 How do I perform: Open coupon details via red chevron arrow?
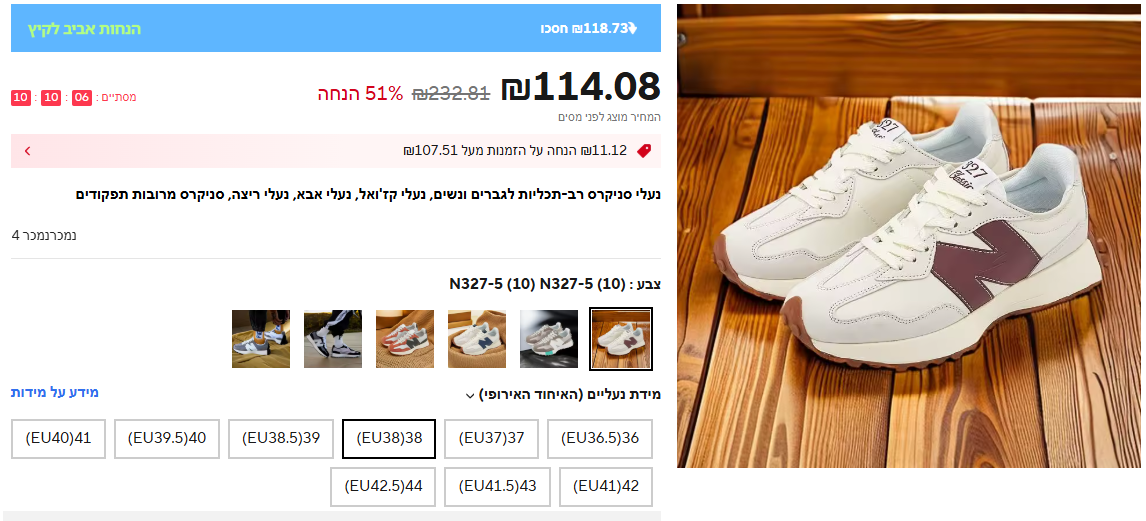point(27,151)
